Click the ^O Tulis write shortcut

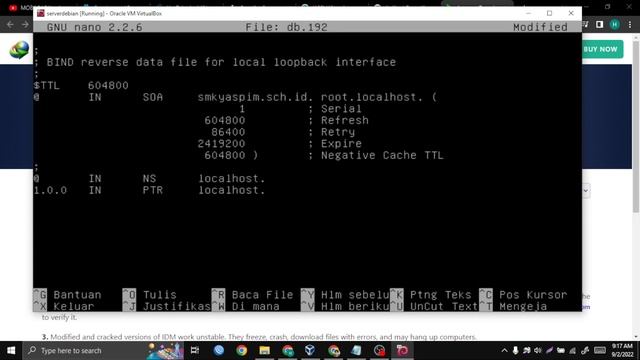[x=150, y=295]
